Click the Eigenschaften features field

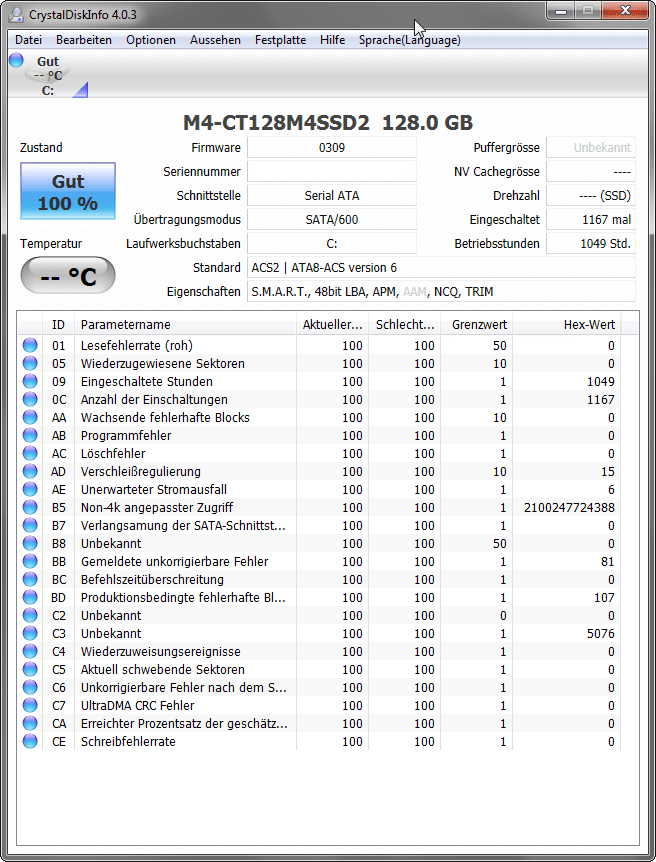tap(441, 292)
